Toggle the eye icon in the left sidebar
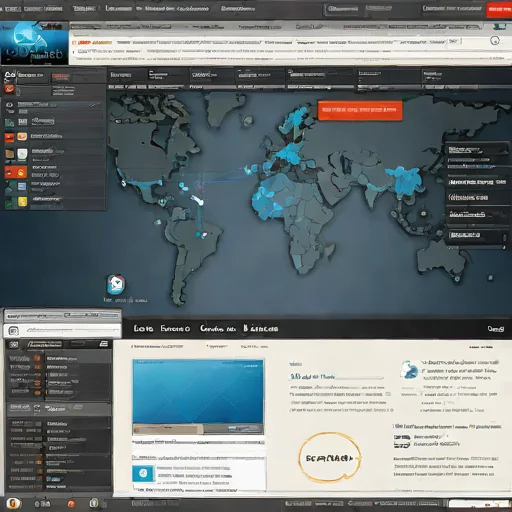The height and width of the screenshot is (512, 512). tap(10, 105)
